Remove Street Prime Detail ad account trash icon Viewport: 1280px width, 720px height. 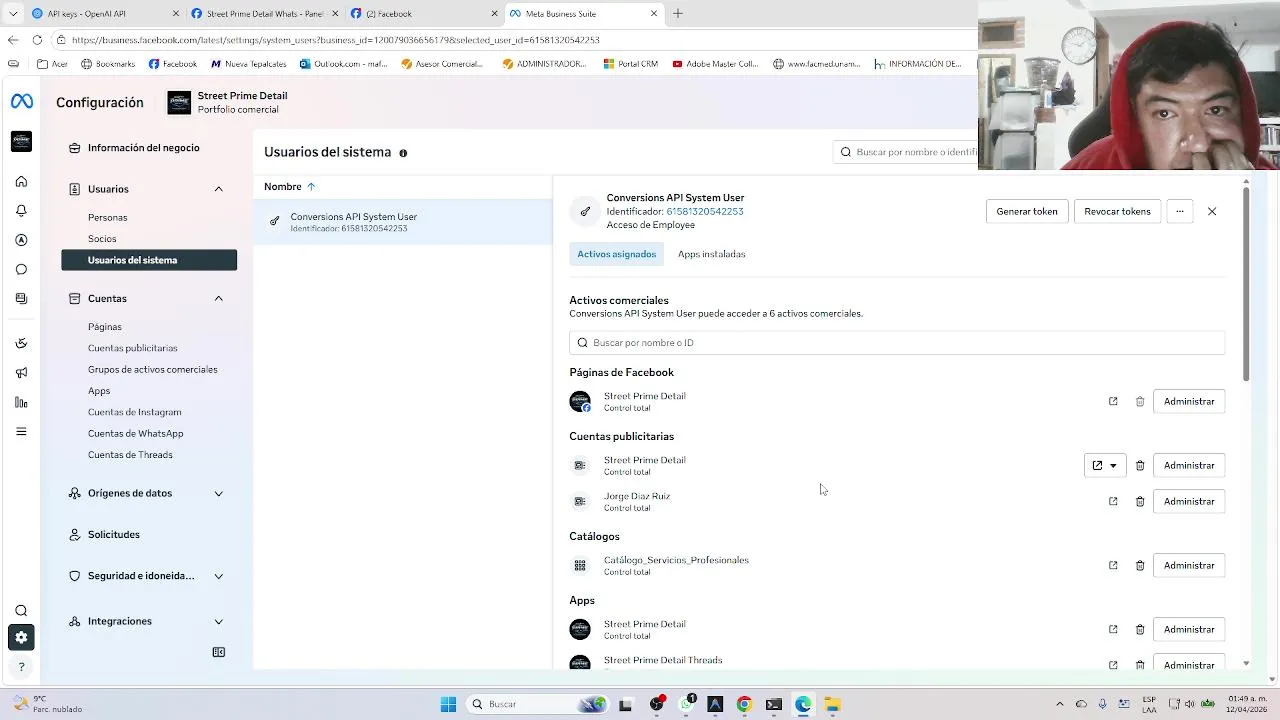[1140, 465]
